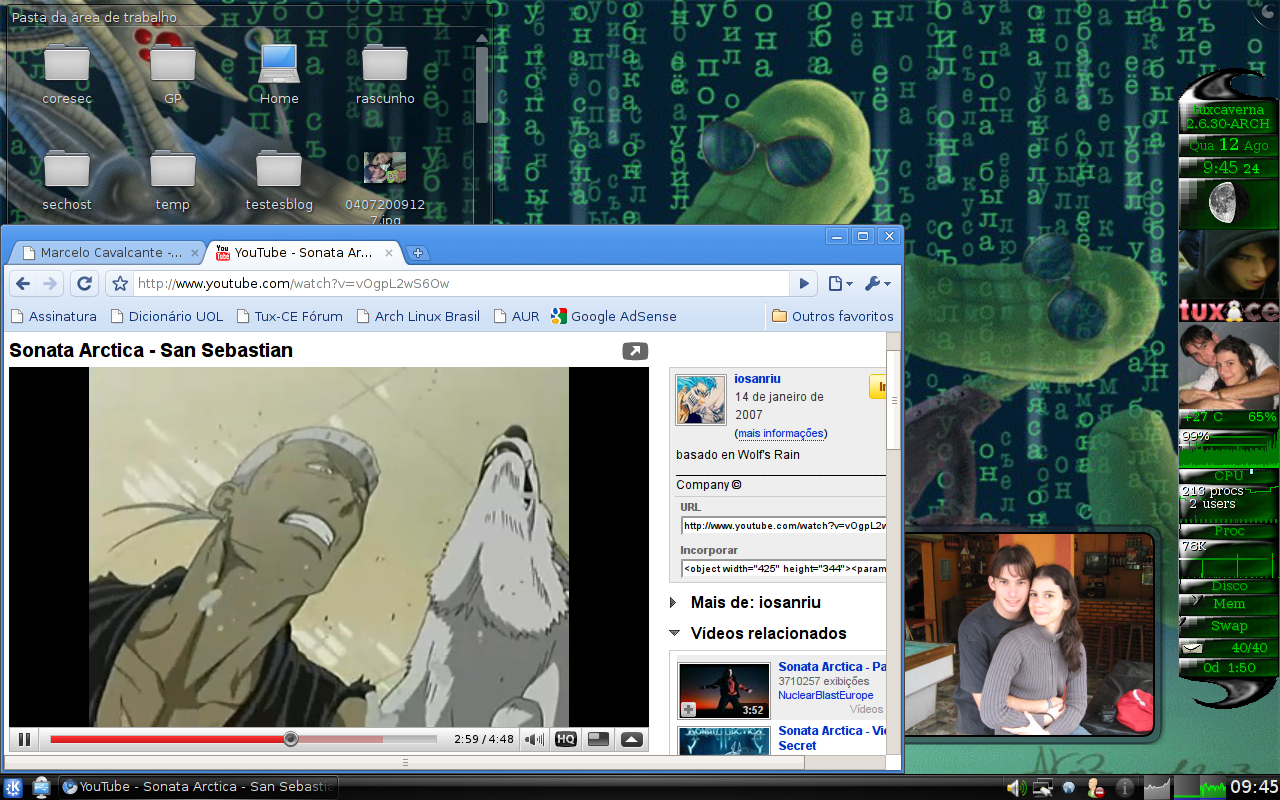Toggle HQ video quality

566,739
